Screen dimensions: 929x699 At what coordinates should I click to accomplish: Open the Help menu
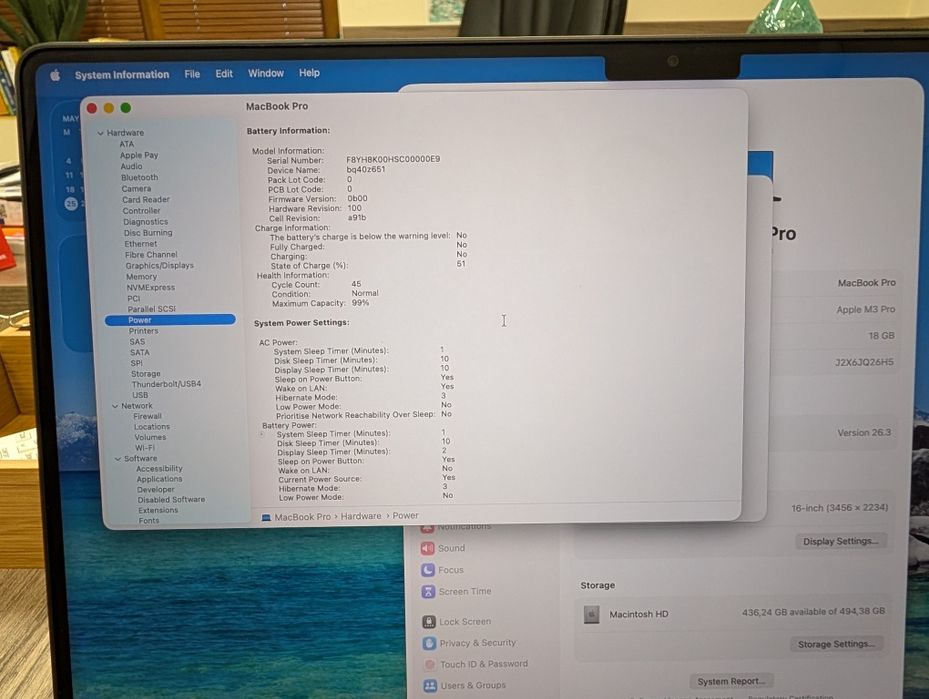click(x=309, y=72)
